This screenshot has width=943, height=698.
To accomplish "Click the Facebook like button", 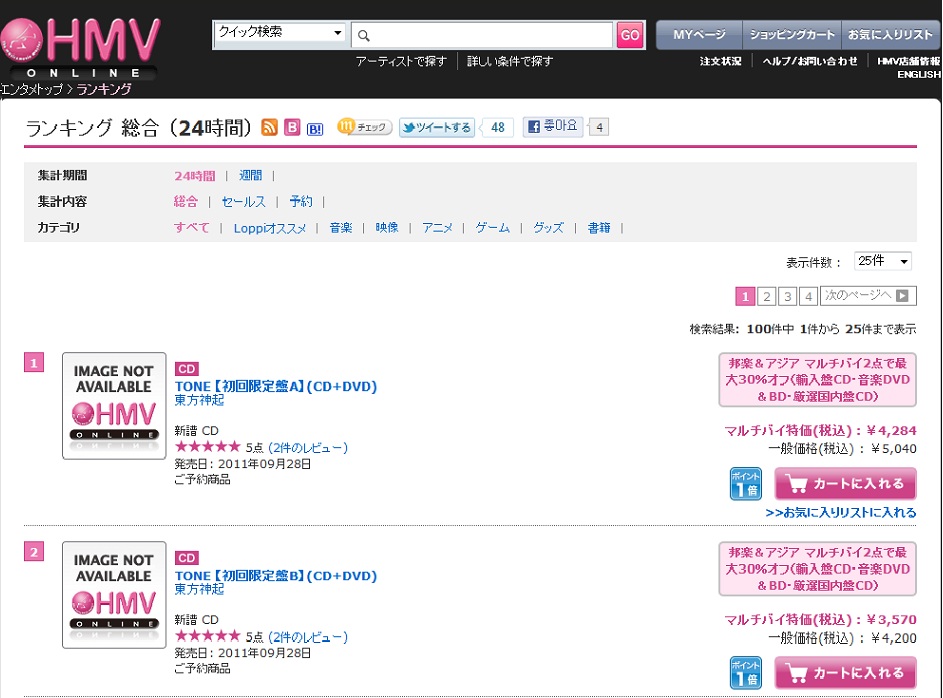I will click(553, 126).
